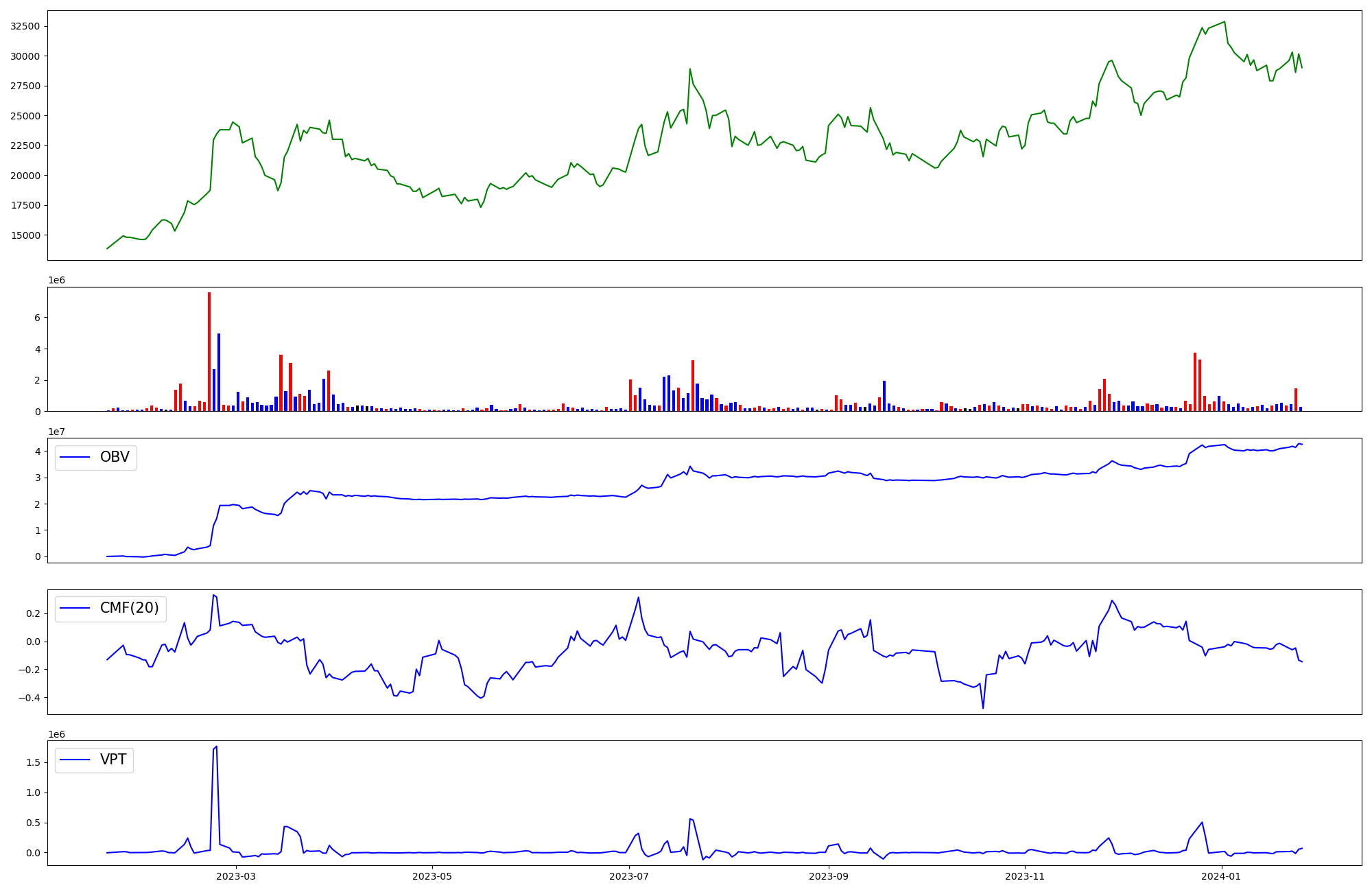Viewport: 1372px width, 892px height.
Task: Select the 2024-01 x-axis date label
Action: click(1222, 876)
